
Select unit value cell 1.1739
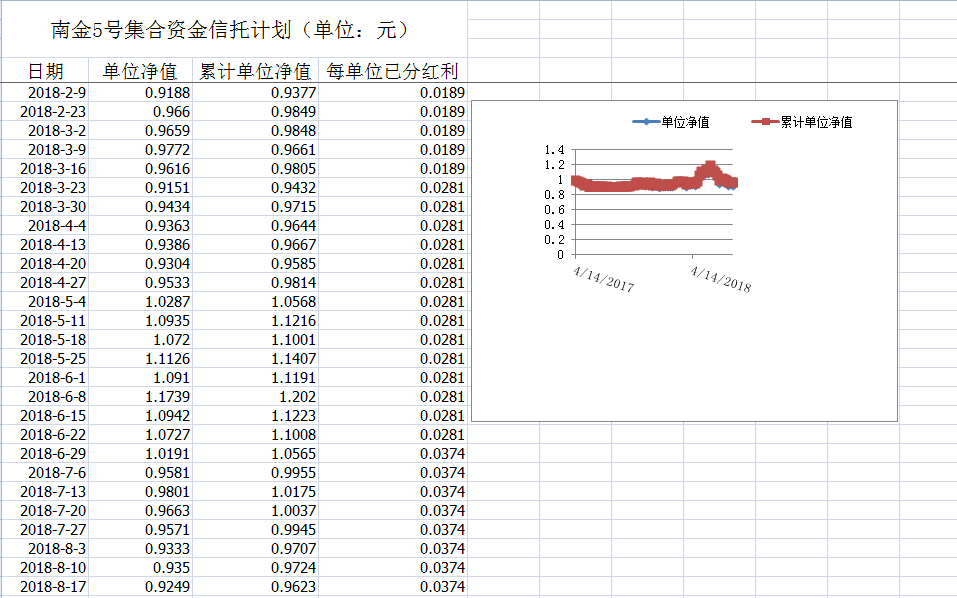[x=140, y=396]
